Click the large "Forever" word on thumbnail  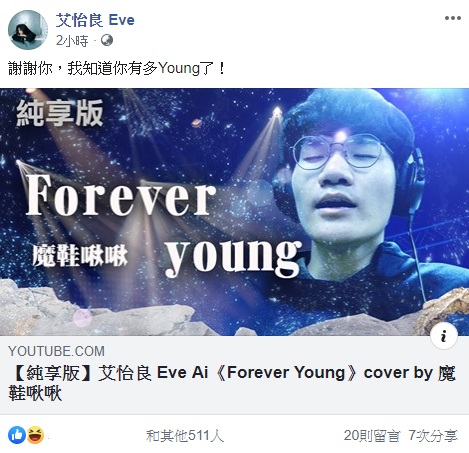121,196
